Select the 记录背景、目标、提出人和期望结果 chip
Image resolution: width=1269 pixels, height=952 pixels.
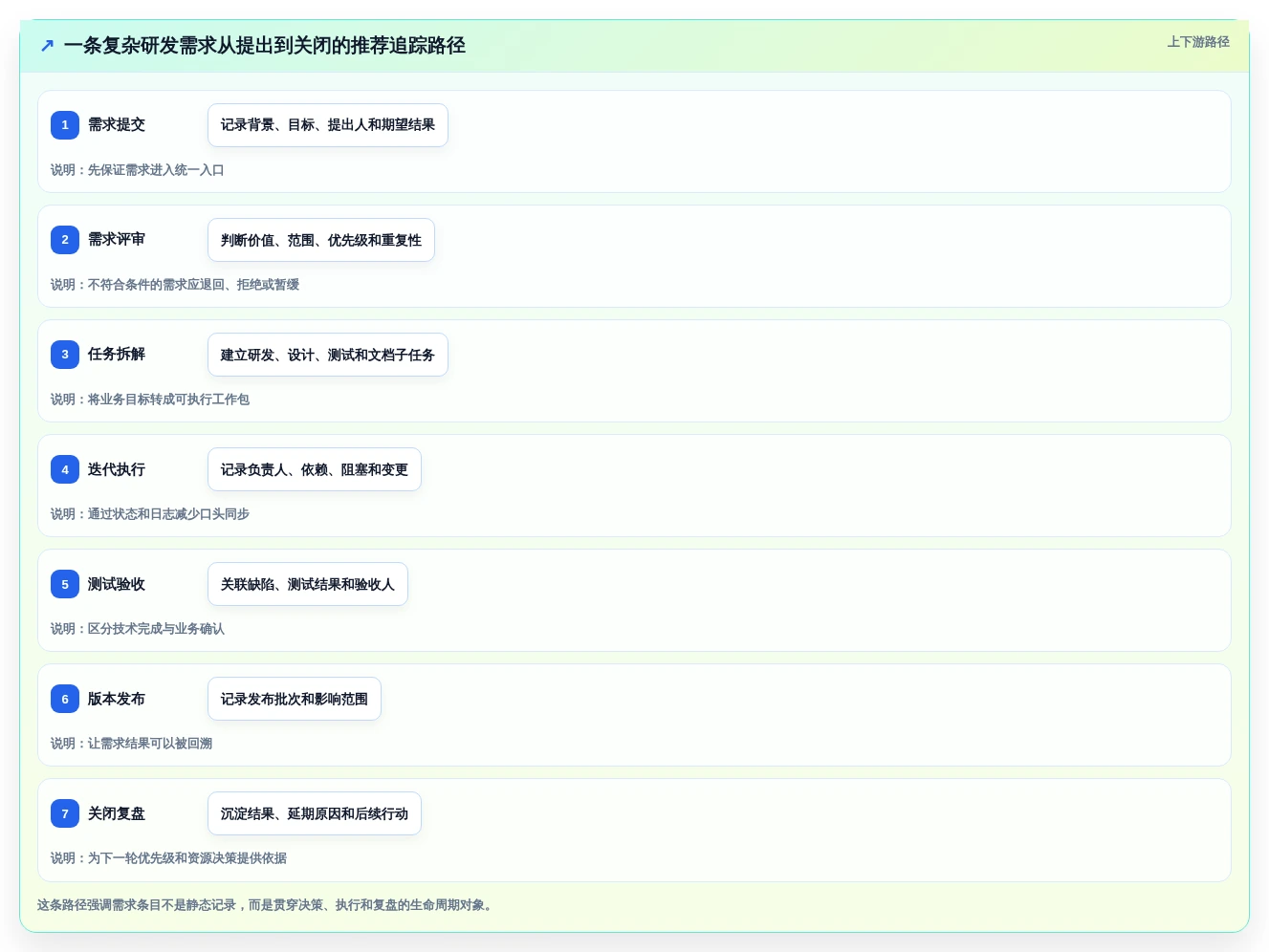click(x=328, y=125)
